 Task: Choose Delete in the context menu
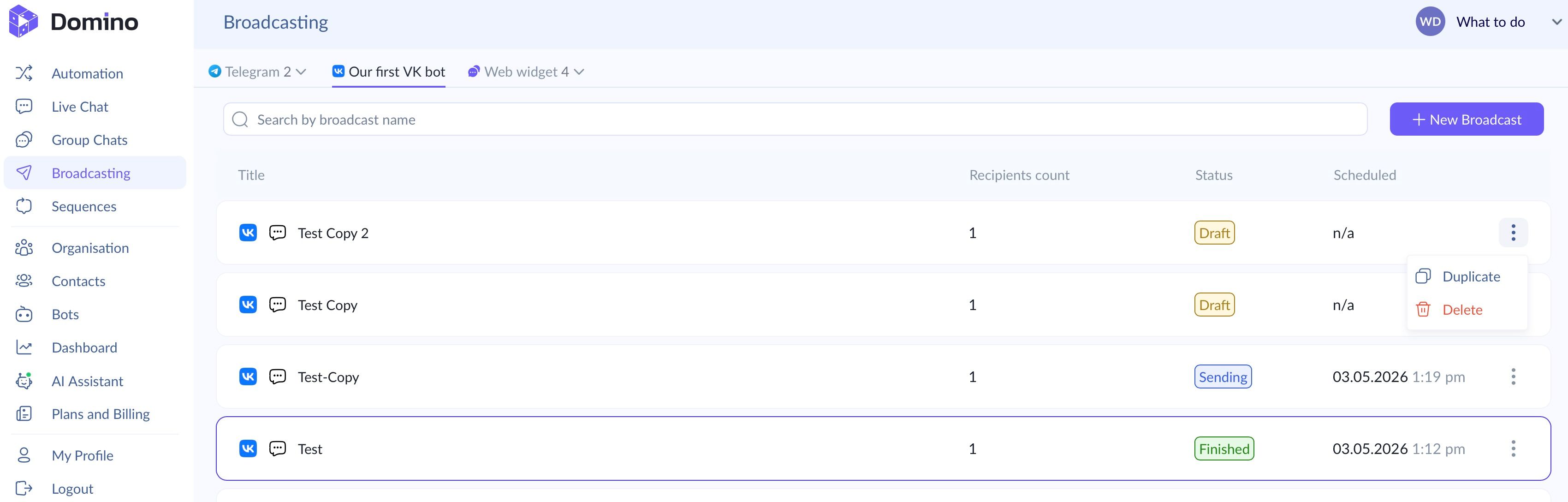pos(1467,310)
